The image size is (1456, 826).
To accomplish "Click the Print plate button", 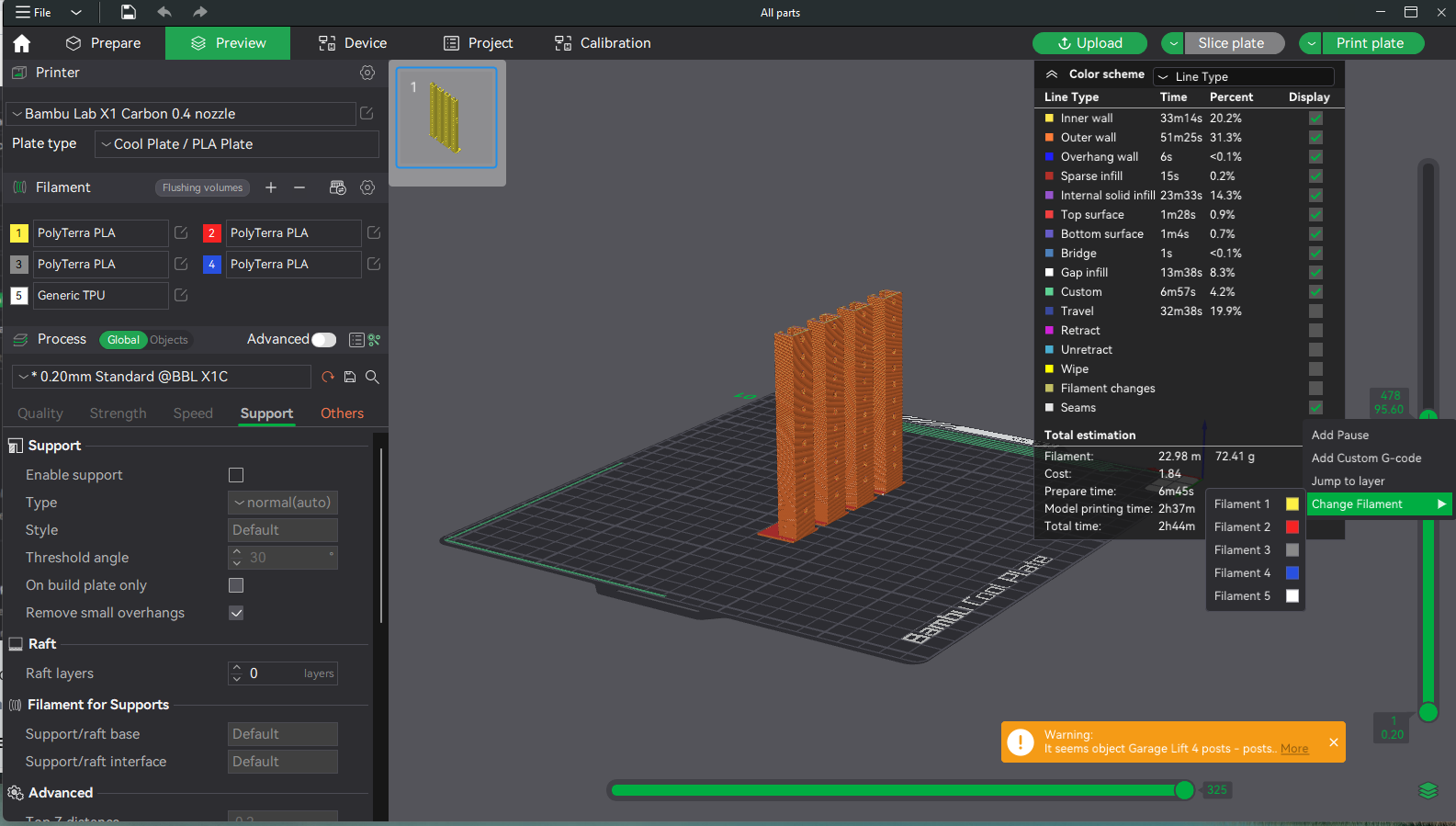I will [1370, 43].
